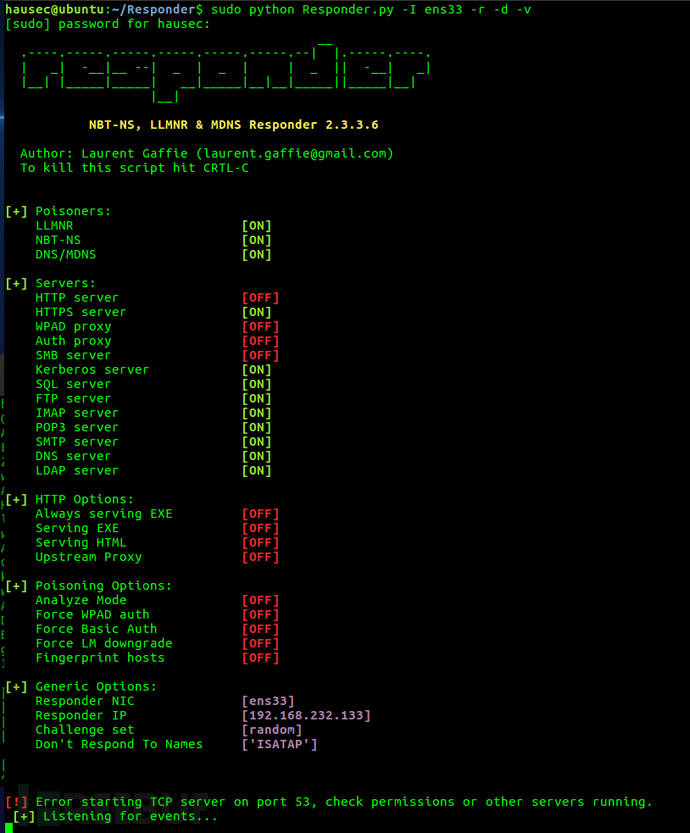This screenshot has height=833, width=690.
Task: Click the 'Always serving EXE' option
Action: (x=104, y=514)
